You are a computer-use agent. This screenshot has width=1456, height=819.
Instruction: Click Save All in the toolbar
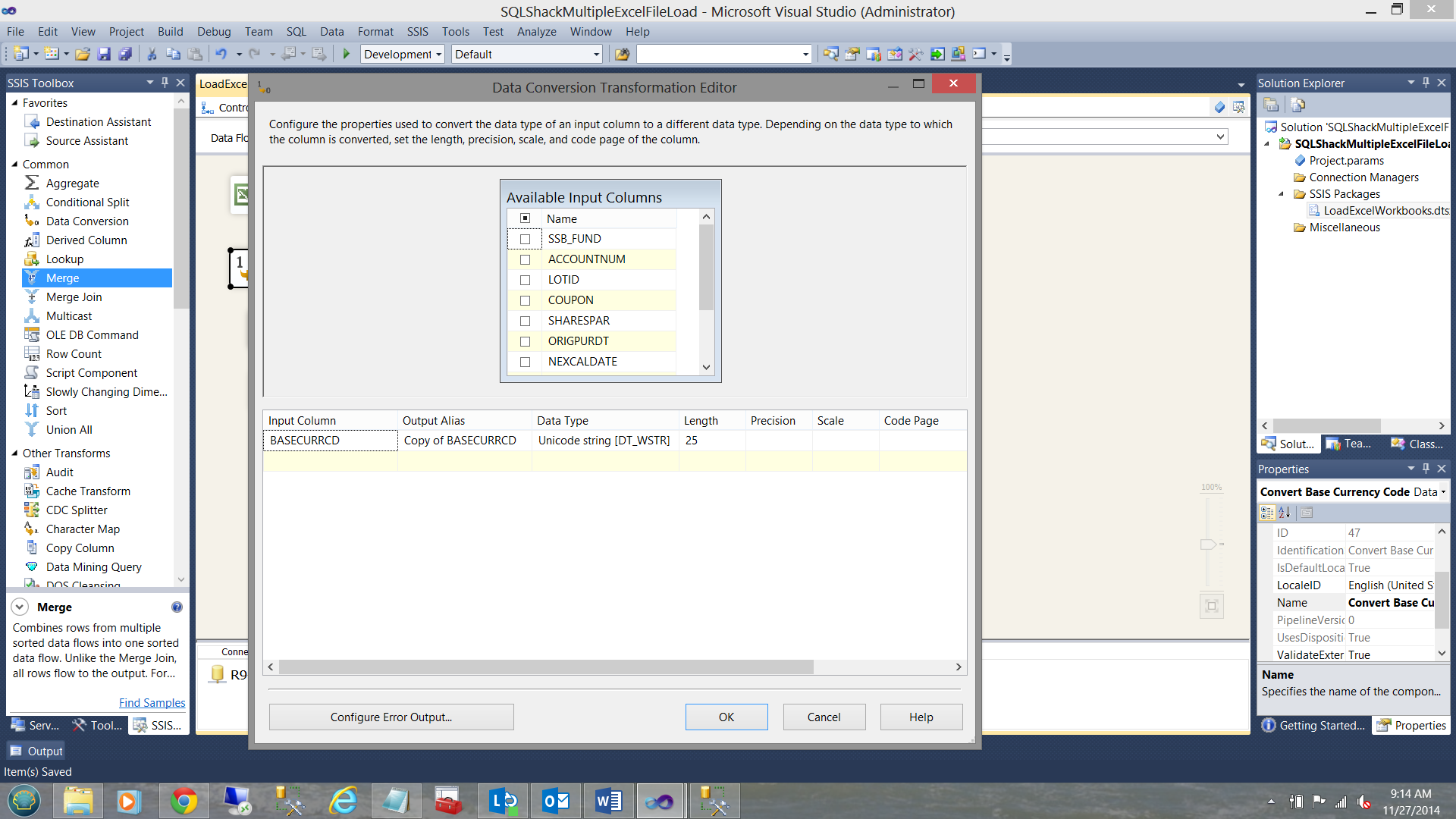click(x=126, y=54)
